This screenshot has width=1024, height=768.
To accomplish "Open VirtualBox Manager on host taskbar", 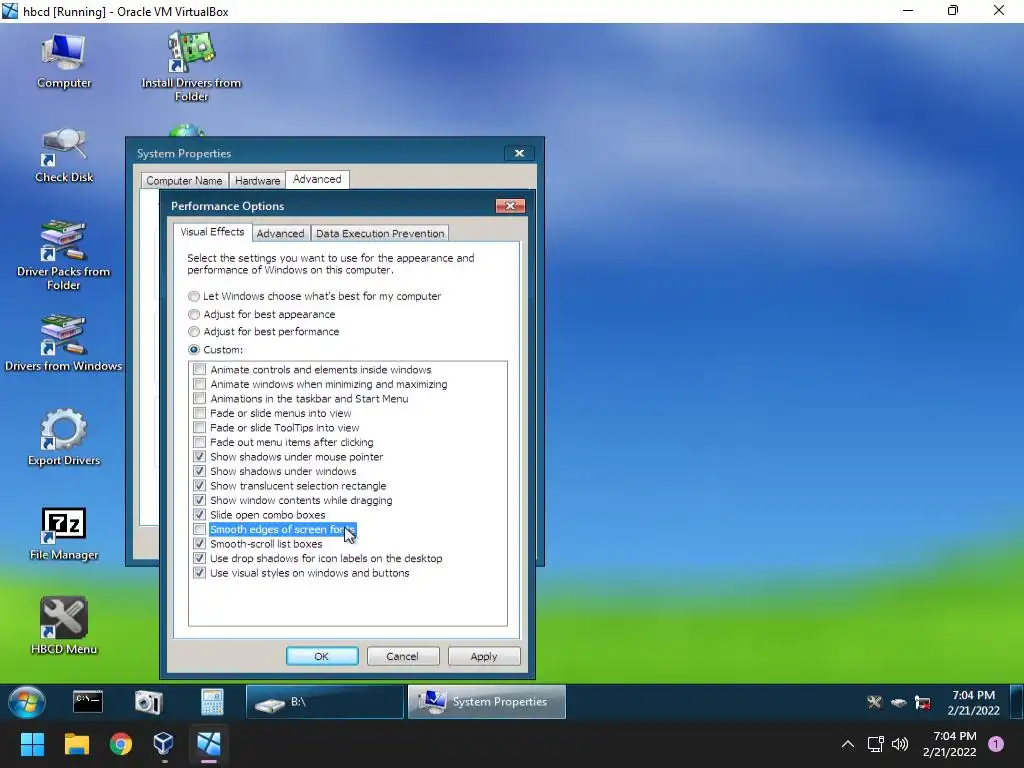I will point(163,744).
